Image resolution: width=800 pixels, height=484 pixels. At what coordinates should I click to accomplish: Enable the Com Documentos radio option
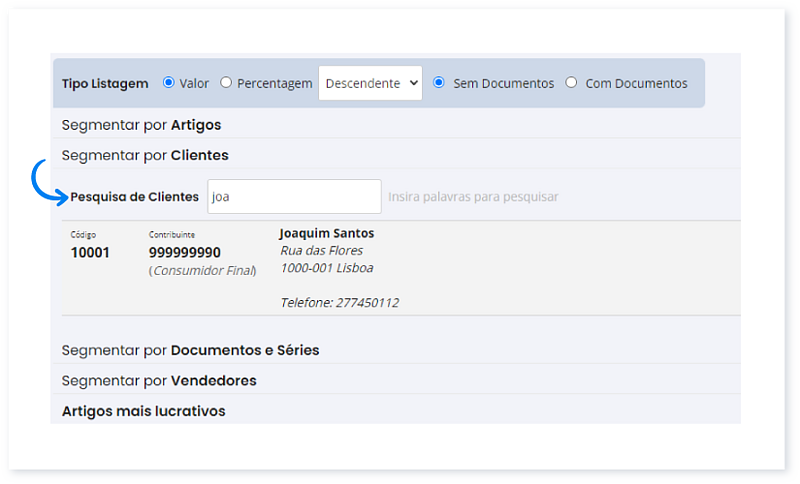point(571,83)
